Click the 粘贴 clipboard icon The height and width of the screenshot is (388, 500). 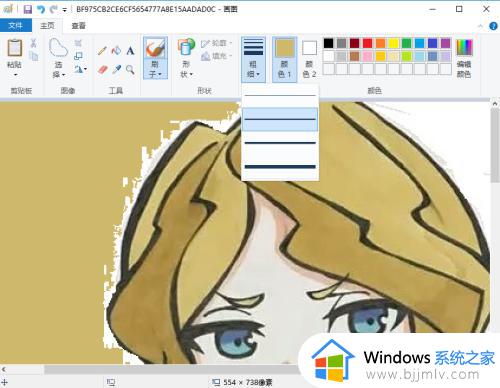[x=14, y=48]
